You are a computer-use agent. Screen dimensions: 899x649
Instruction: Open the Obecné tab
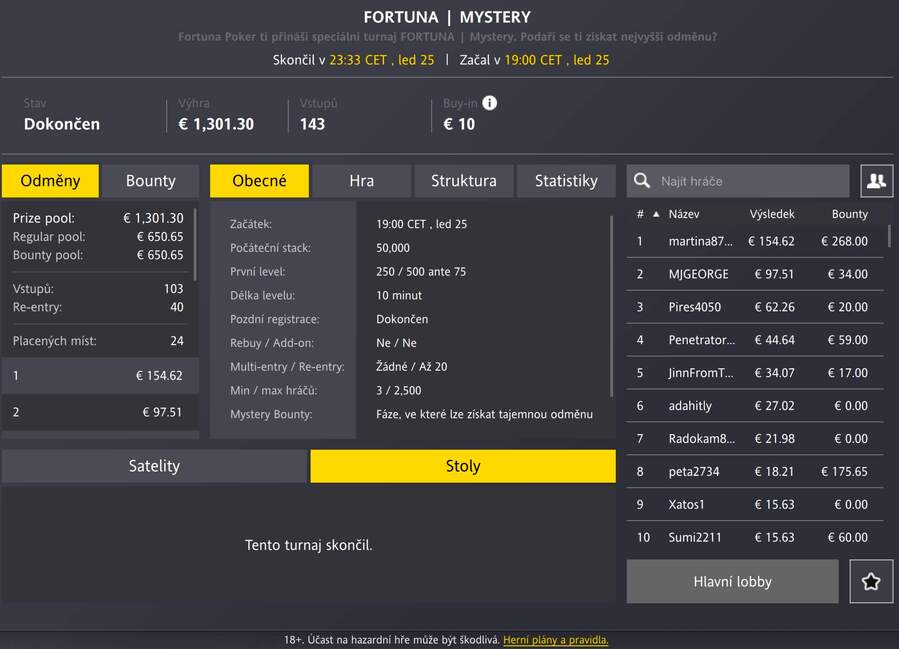point(259,181)
